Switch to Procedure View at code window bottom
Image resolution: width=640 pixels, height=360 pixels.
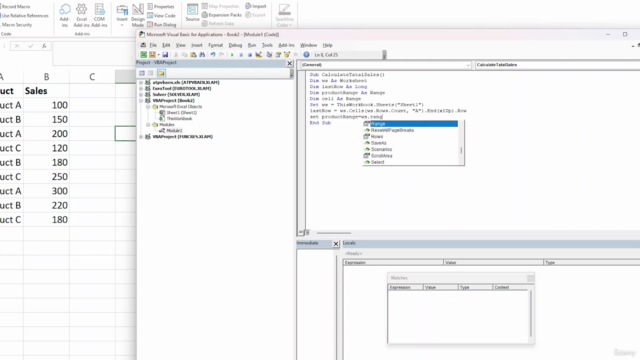301,232
